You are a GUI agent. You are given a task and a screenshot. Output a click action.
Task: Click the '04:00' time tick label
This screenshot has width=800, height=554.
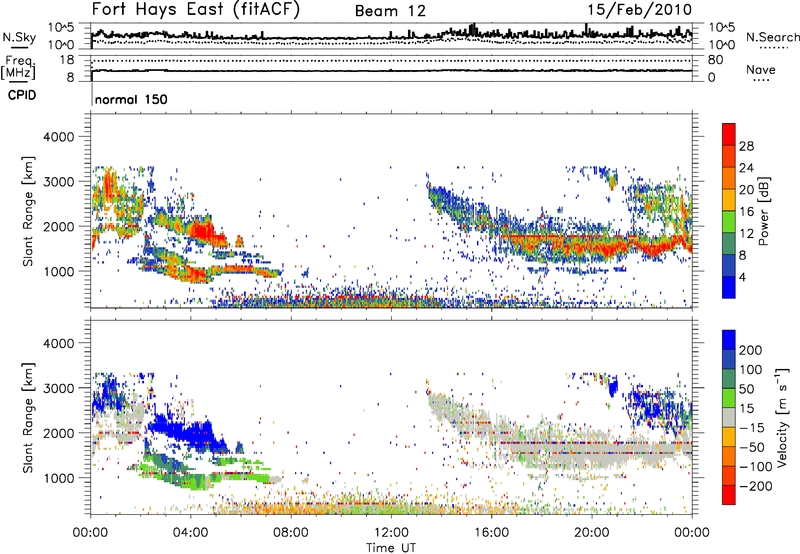tap(190, 533)
